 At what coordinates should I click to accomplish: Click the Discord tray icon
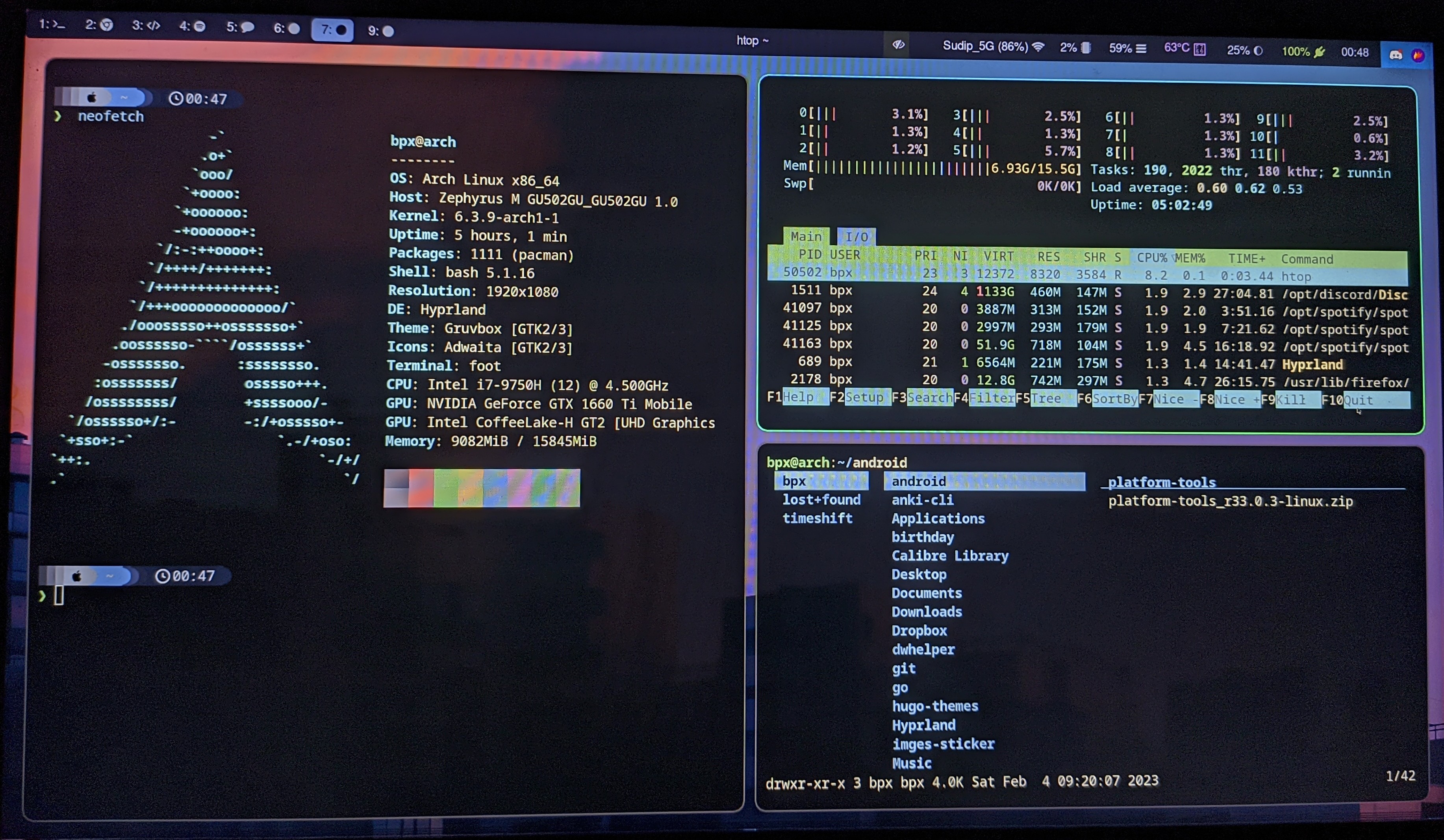(x=1396, y=55)
